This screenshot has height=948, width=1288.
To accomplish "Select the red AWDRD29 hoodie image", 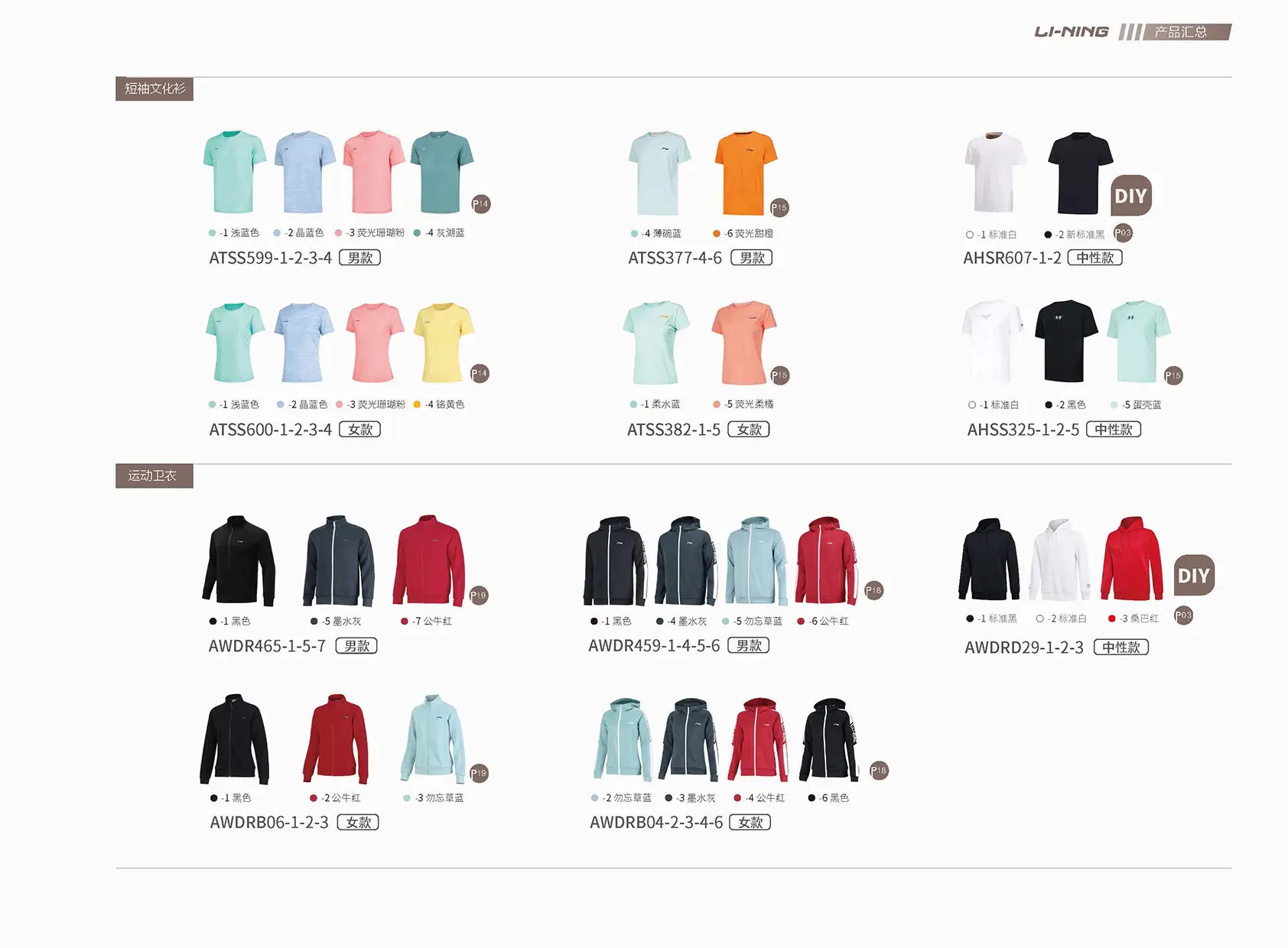I will click(x=1132, y=559).
